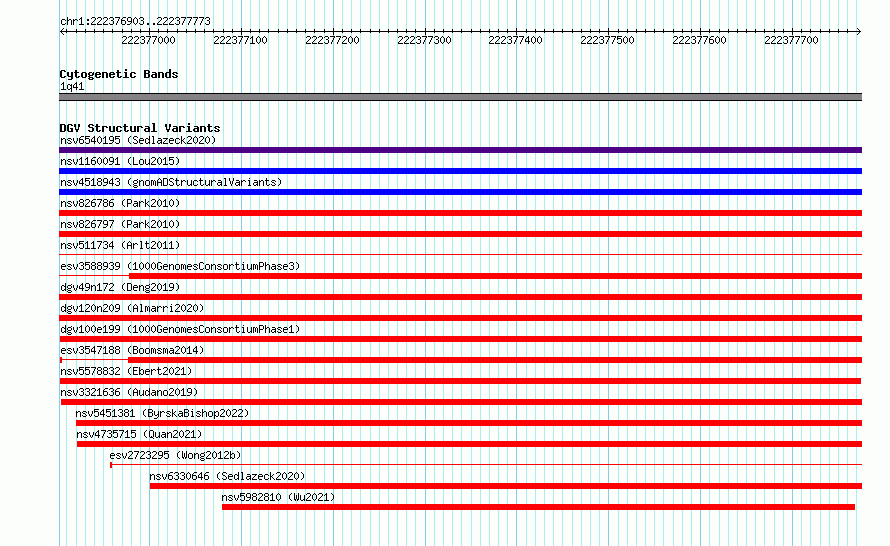Open nsv4518943 (gnomADStructuralVariants) label
Image resolution: width=890 pixels, height=546 pixels.
[171, 182]
